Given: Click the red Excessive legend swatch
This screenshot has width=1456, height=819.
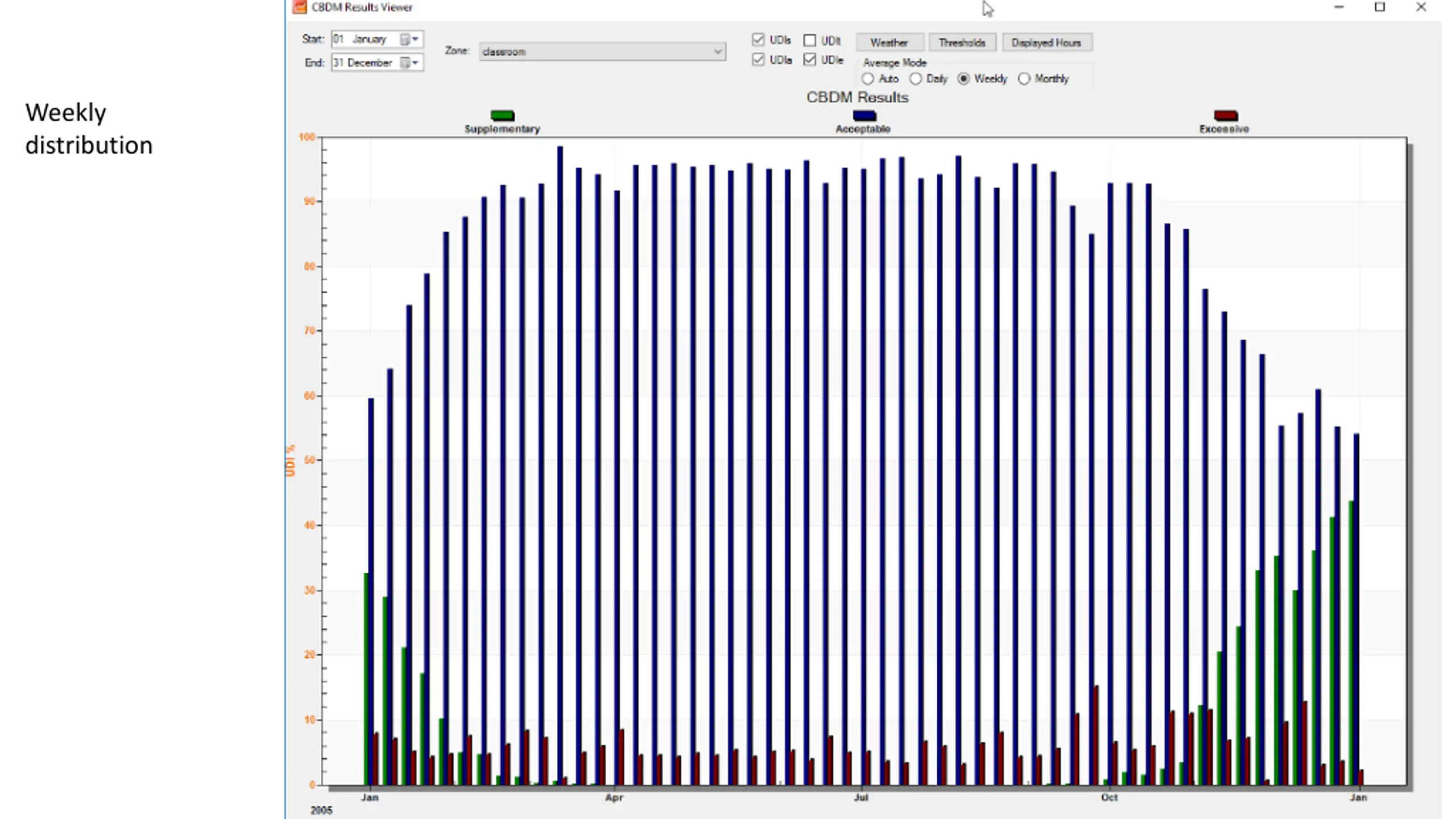Looking at the screenshot, I should point(1226,115).
